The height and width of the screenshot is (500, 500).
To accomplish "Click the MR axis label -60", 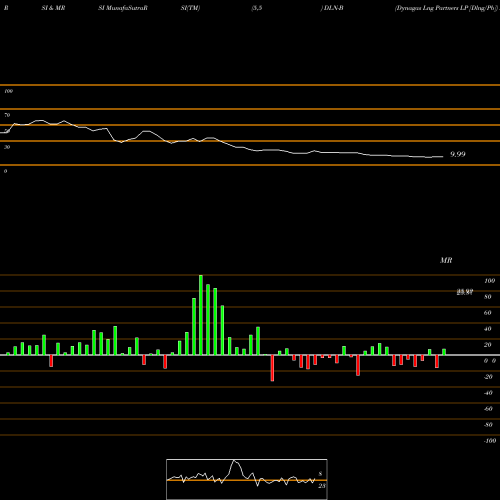I will point(488,409).
